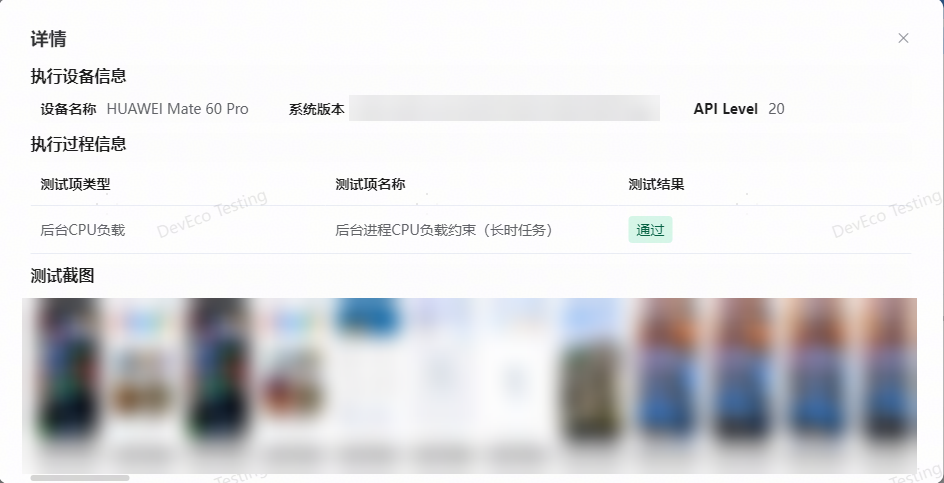Click the API Level value 20
Viewport: 944px width, 483px height.
(777, 109)
